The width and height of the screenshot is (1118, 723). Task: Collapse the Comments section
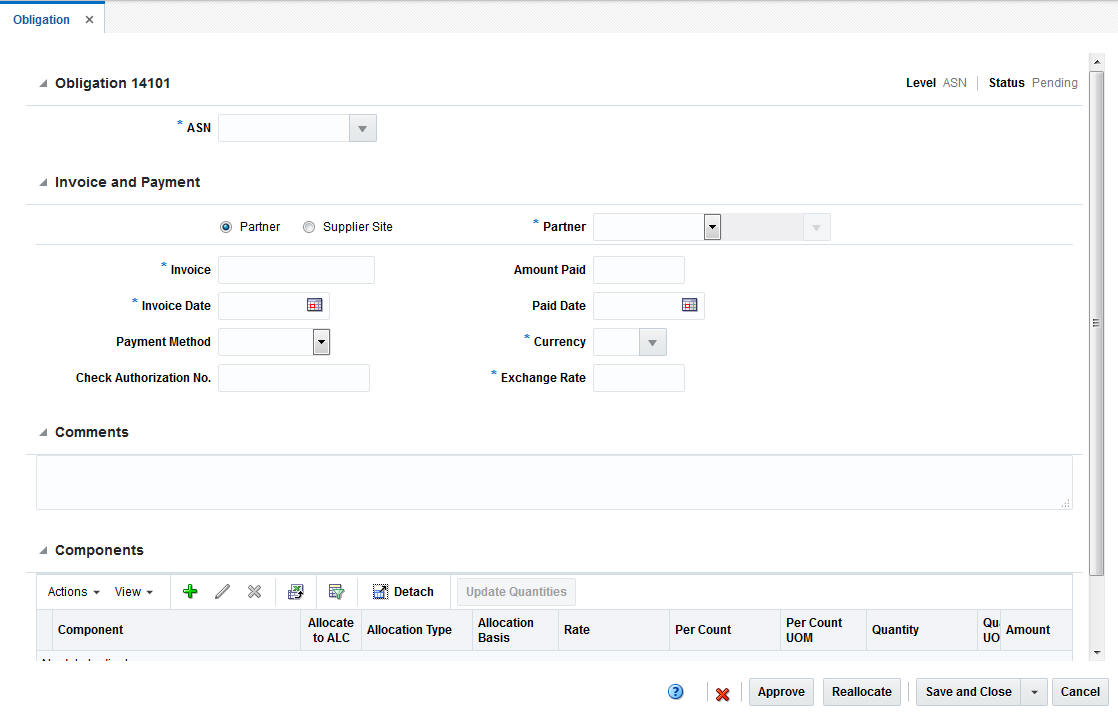click(43, 432)
